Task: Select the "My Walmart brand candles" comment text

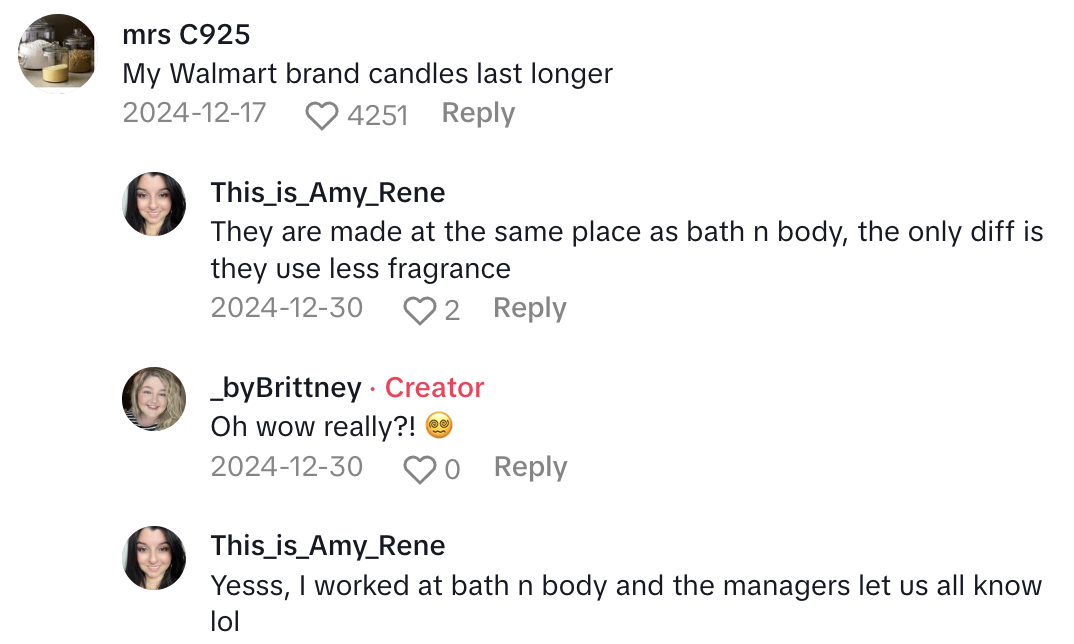Action: point(367,74)
